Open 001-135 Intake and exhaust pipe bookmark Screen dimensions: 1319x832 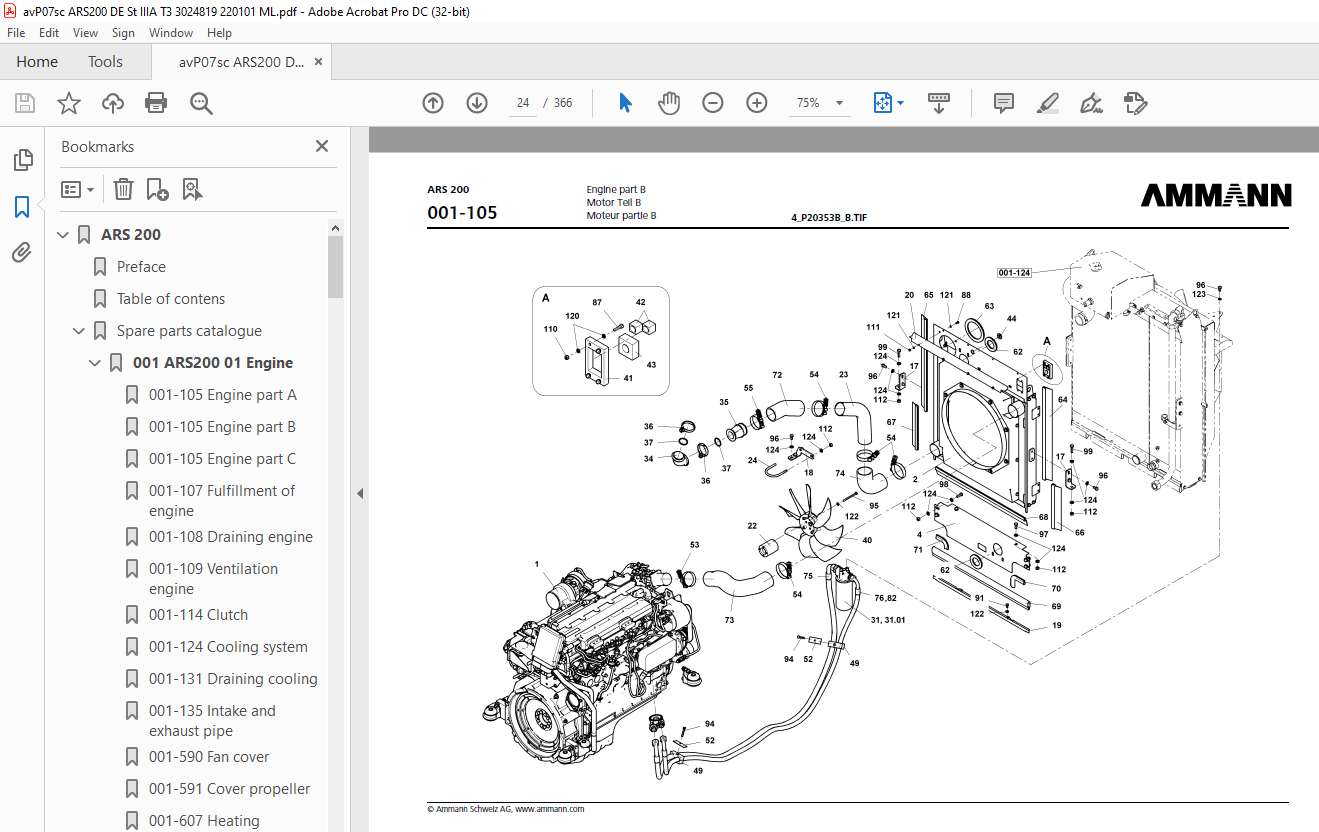click(212, 721)
